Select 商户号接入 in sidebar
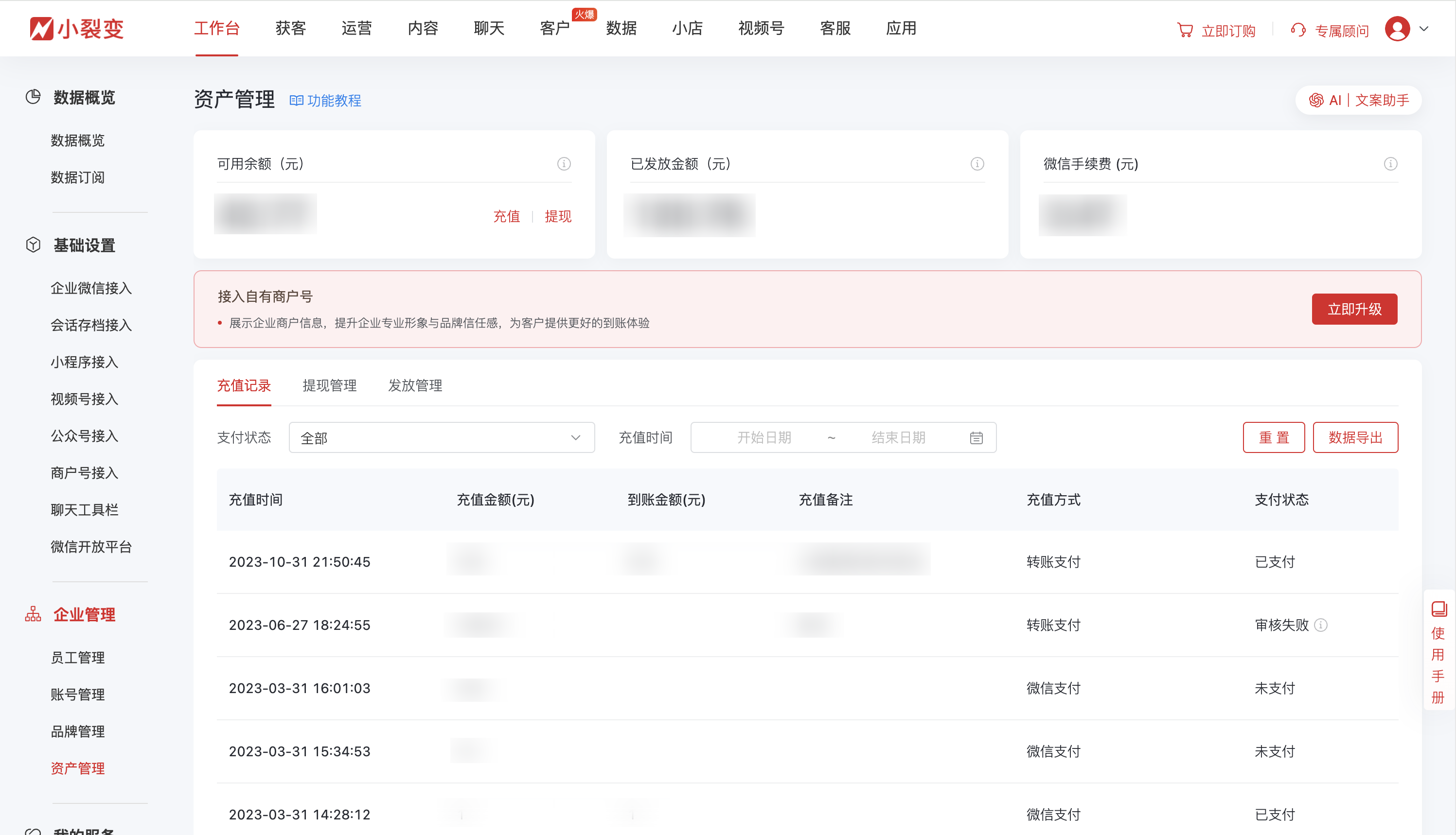Viewport: 1456px width, 835px height. click(84, 473)
